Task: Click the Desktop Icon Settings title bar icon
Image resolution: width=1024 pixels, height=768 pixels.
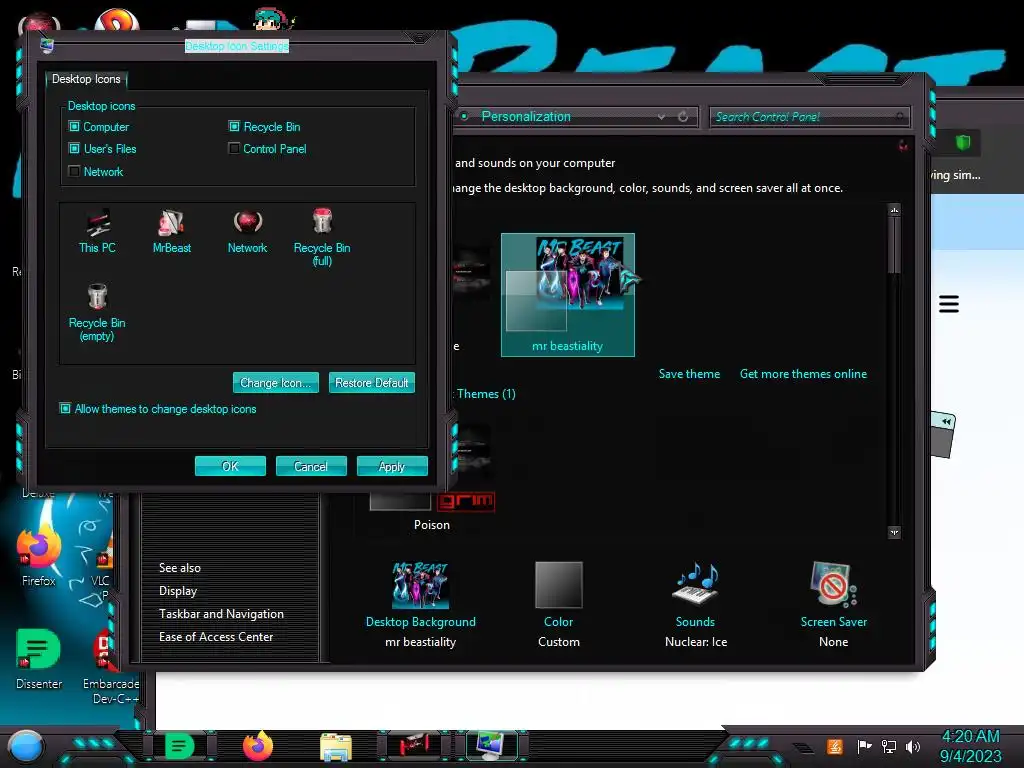Action: (x=46, y=45)
